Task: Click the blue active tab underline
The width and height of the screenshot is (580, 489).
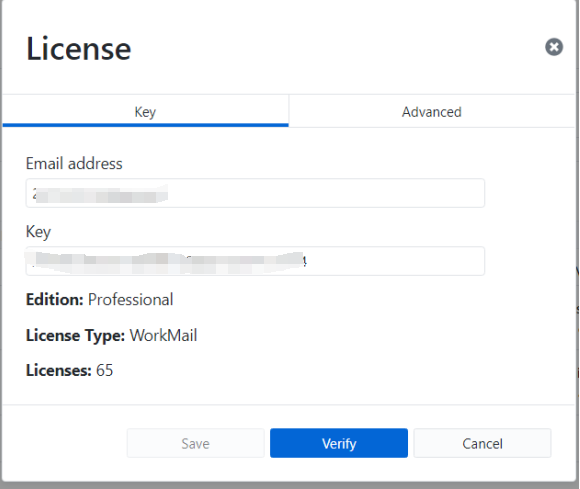Action: 145,125
